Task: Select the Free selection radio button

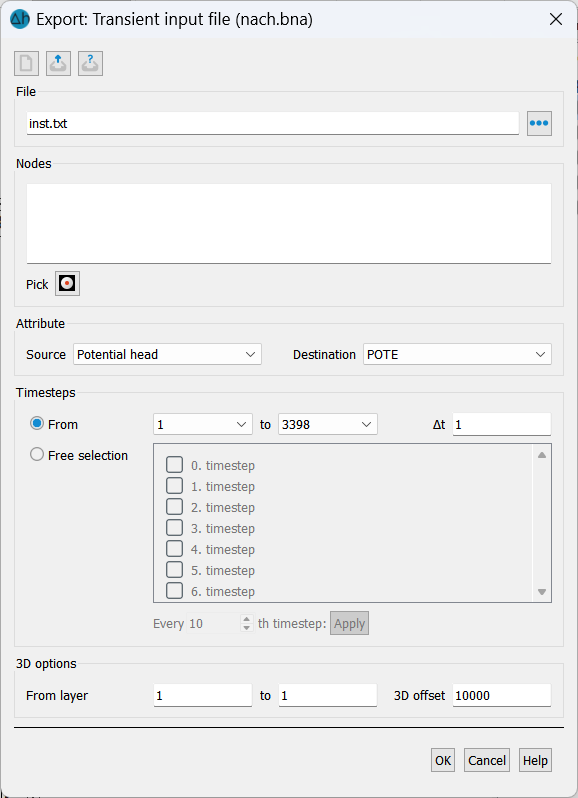Action: click(x=37, y=454)
